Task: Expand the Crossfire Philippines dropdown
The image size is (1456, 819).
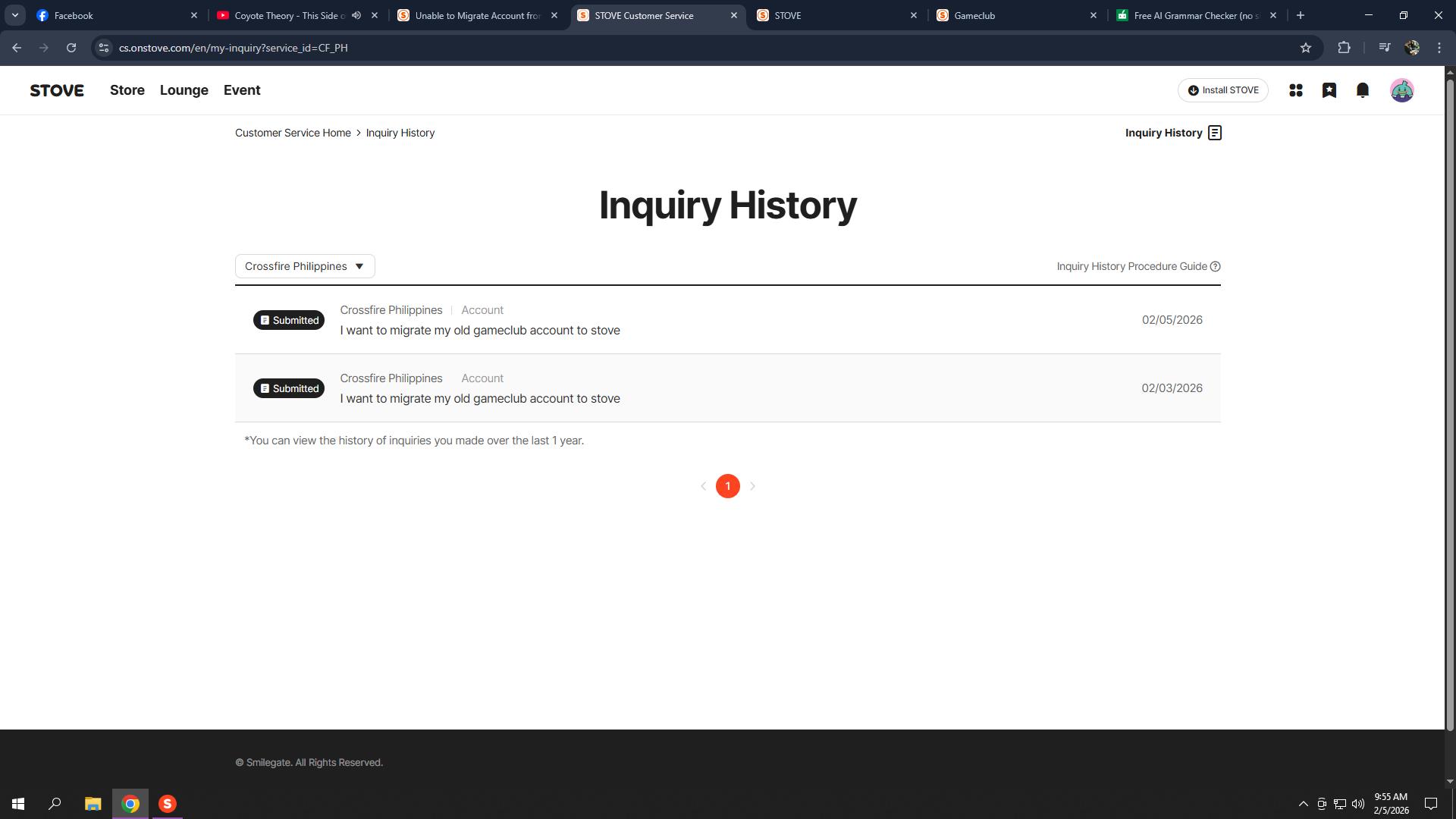Action: click(305, 266)
